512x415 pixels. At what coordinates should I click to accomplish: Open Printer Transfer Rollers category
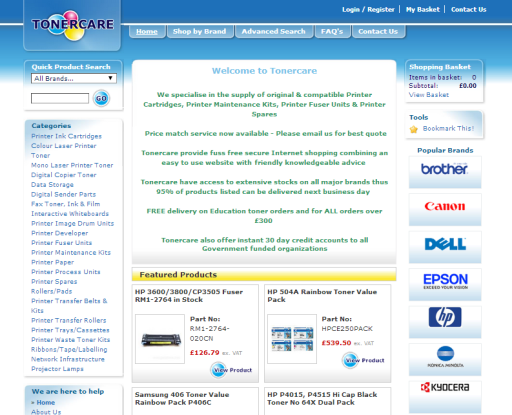(x=69, y=320)
